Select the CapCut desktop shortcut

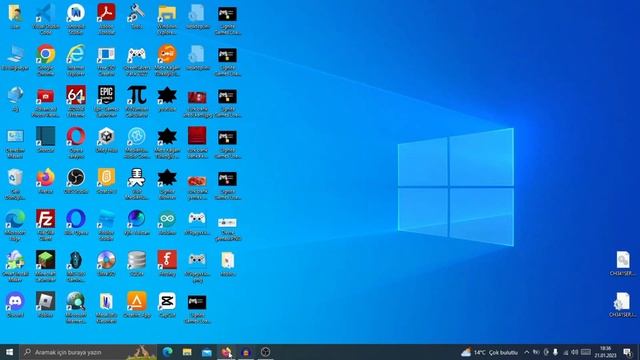pyautogui.click(x=167, y=304)
